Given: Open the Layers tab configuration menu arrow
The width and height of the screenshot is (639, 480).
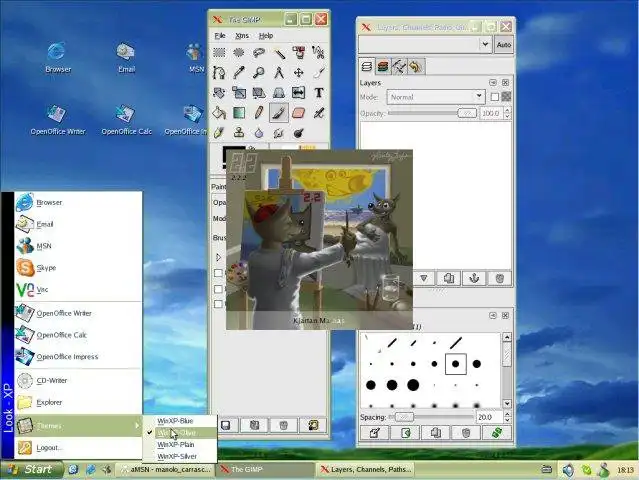Looking at the screenshot, I should click(493, 83).
